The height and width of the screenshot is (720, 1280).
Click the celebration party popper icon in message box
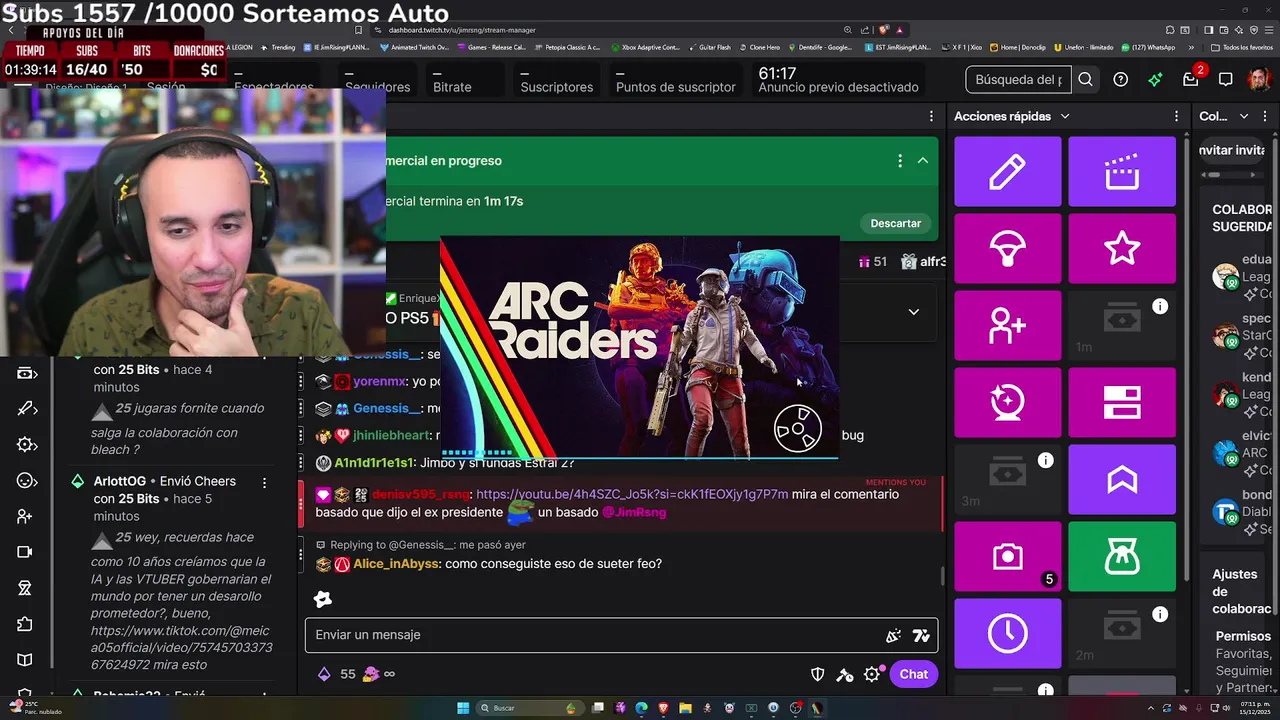tap(893, 635)
